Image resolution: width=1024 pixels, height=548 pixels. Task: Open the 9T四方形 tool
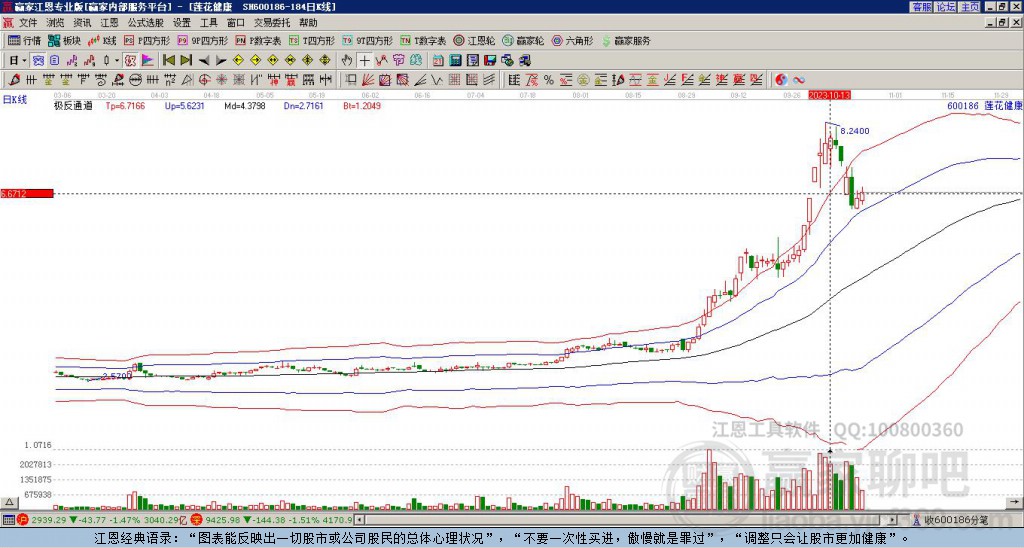pyautogui.click(x=368, y=40)
